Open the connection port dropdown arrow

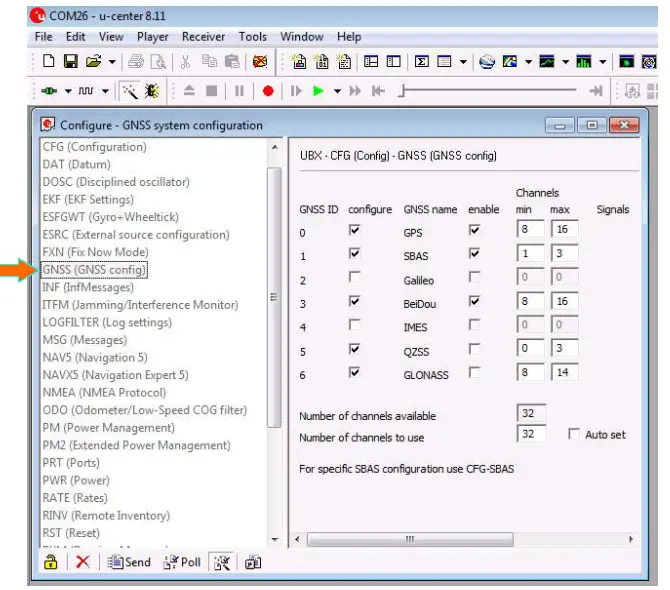pos(68,91)
